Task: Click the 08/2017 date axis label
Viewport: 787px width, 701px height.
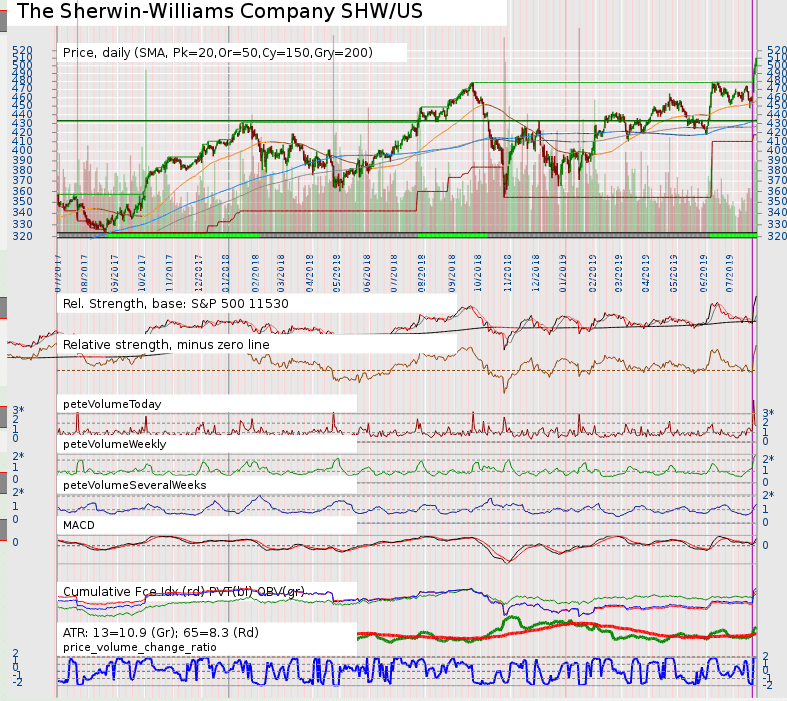Action: (x=84, y=273)
